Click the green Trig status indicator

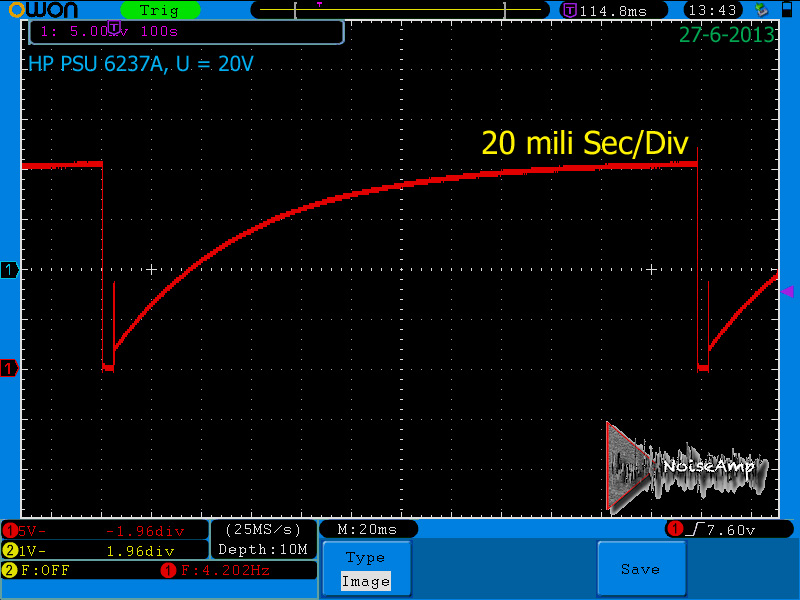[160, 10]
